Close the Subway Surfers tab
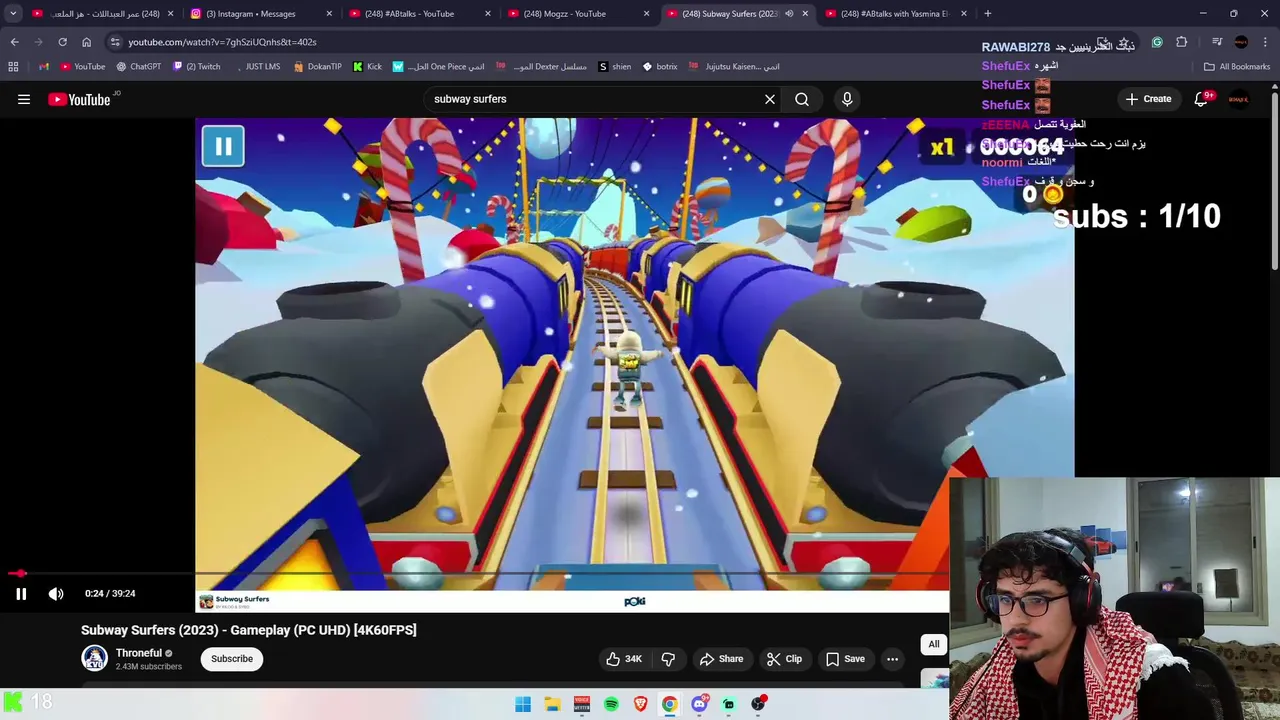This screenshot has width=1280, height=720. [x=805, y=14]
